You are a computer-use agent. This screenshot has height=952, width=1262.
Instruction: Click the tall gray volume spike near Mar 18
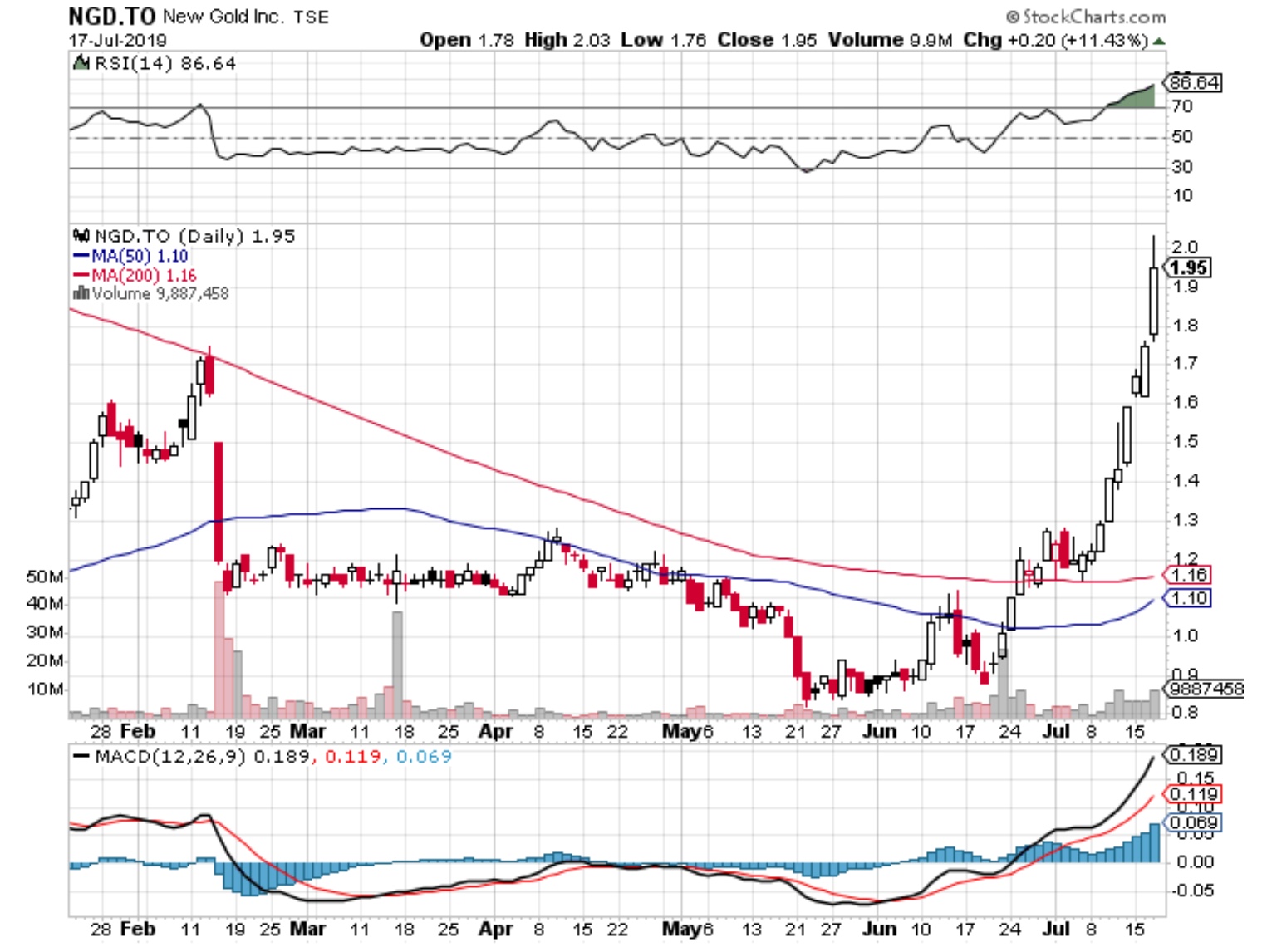(397, 665)
